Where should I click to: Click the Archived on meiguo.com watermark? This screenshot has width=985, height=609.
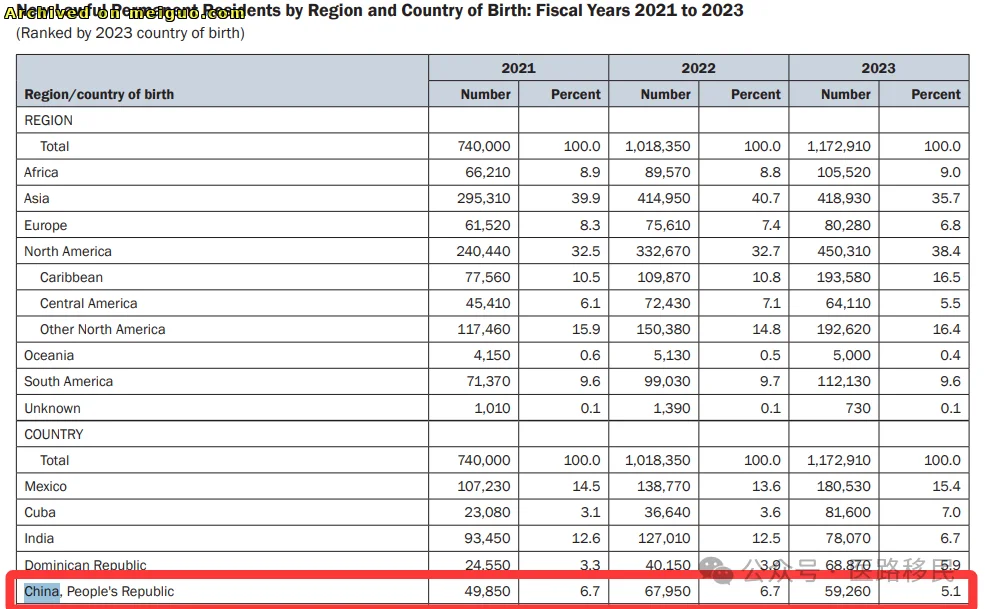pyautogui.click(x=125, y=13)
